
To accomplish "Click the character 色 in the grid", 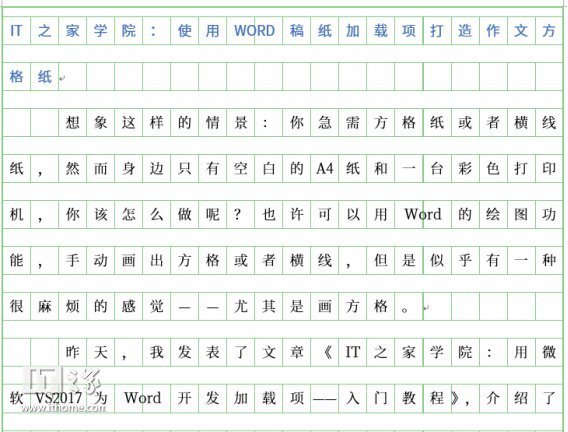I will coord(493,168).
